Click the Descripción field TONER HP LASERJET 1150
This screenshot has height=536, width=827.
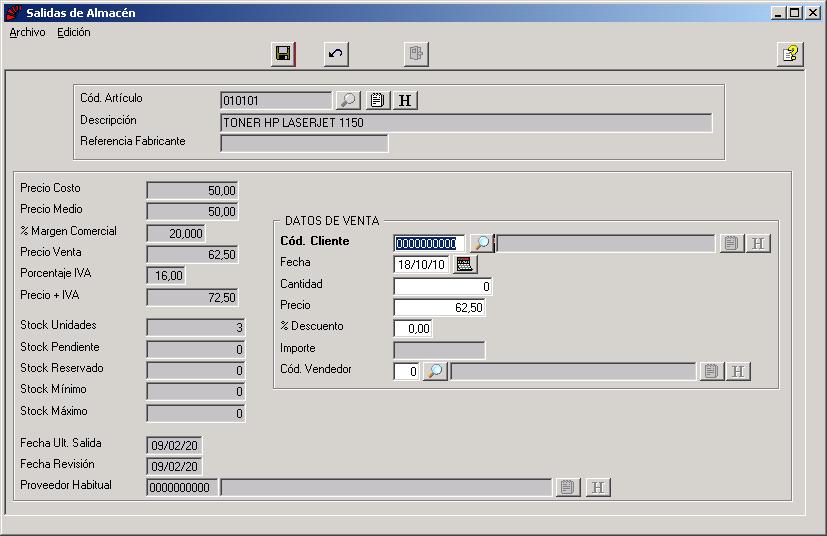466,123
